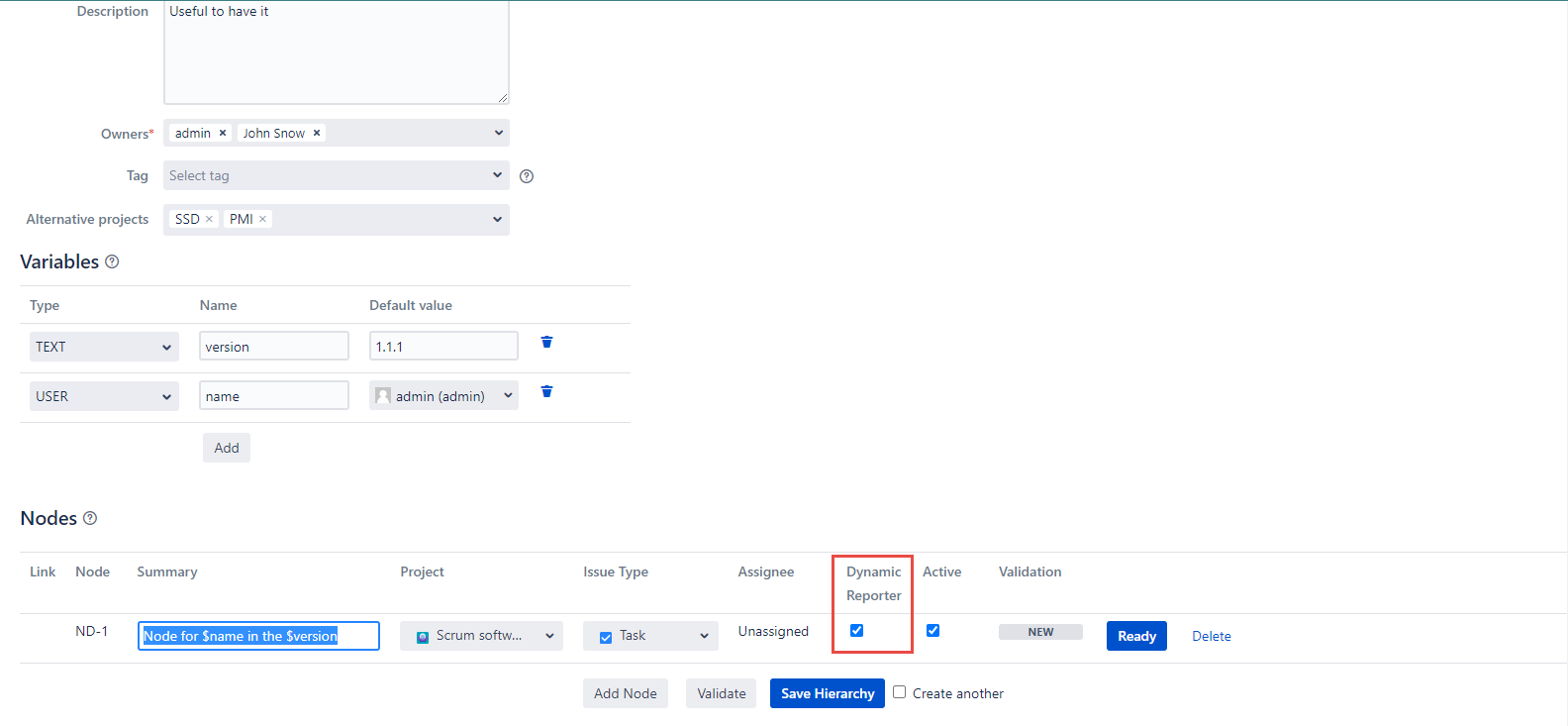
Task: Remove John Snow from Owners
Action: click(317, 133)
